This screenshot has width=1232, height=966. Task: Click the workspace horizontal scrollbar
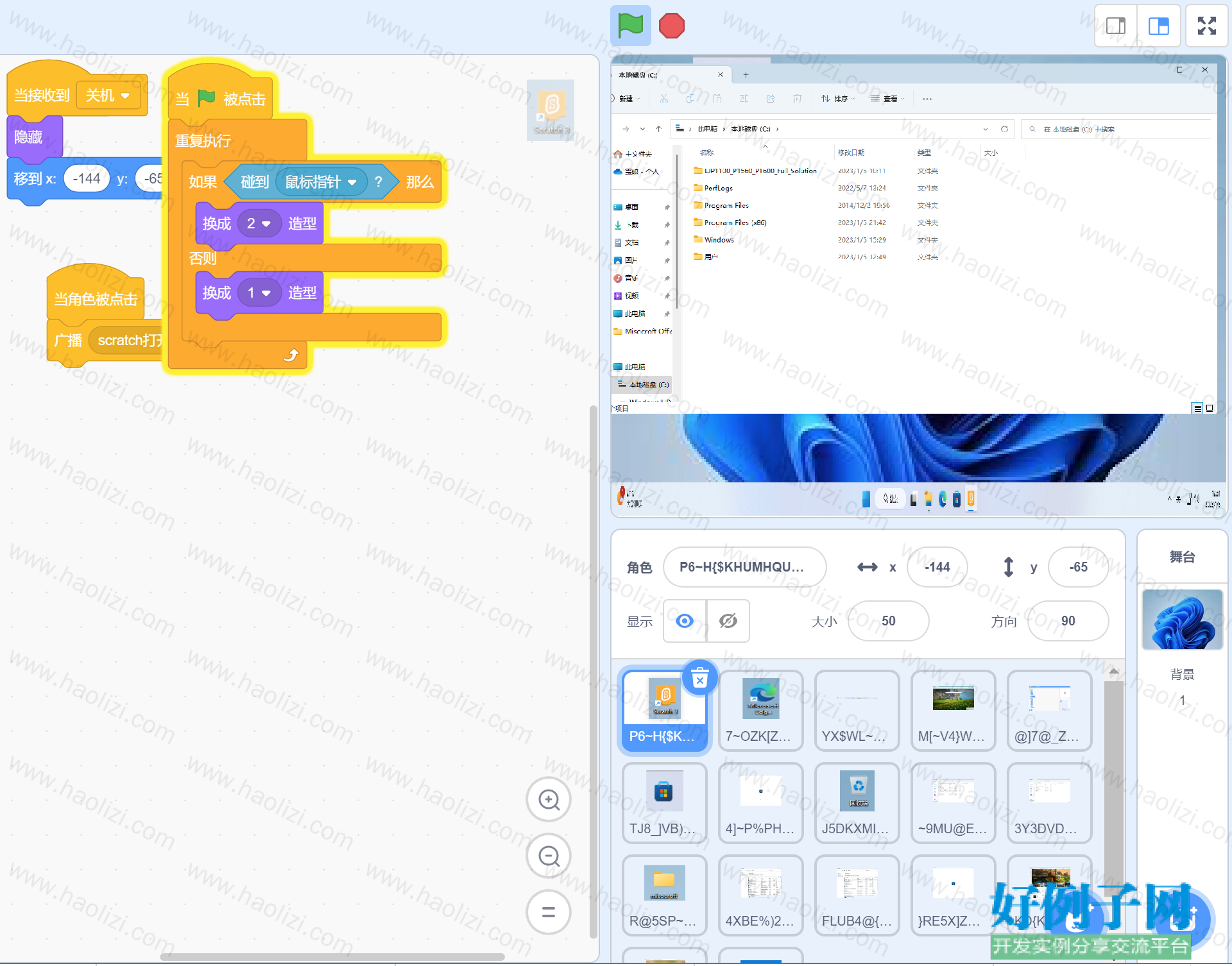[332, 956]
